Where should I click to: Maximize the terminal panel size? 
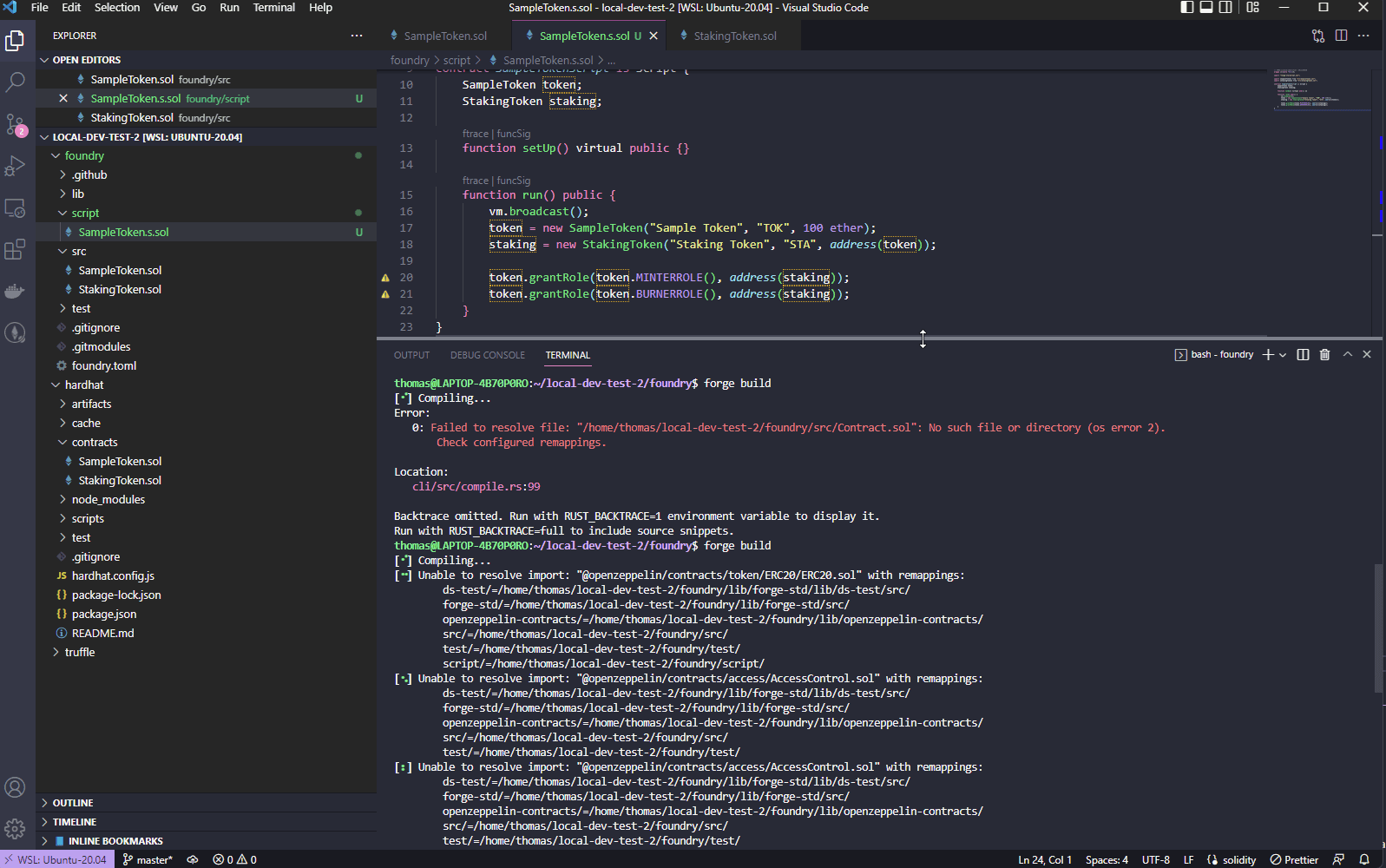[1348, 354]
